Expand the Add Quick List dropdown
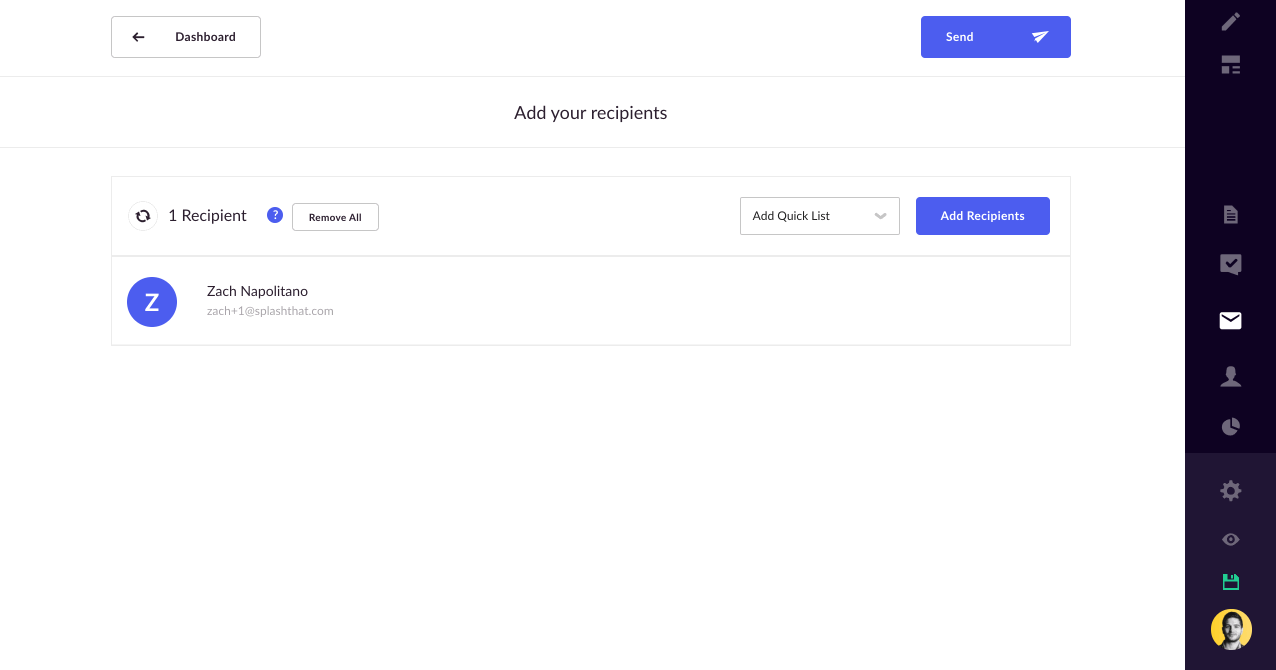 point(820,216)
